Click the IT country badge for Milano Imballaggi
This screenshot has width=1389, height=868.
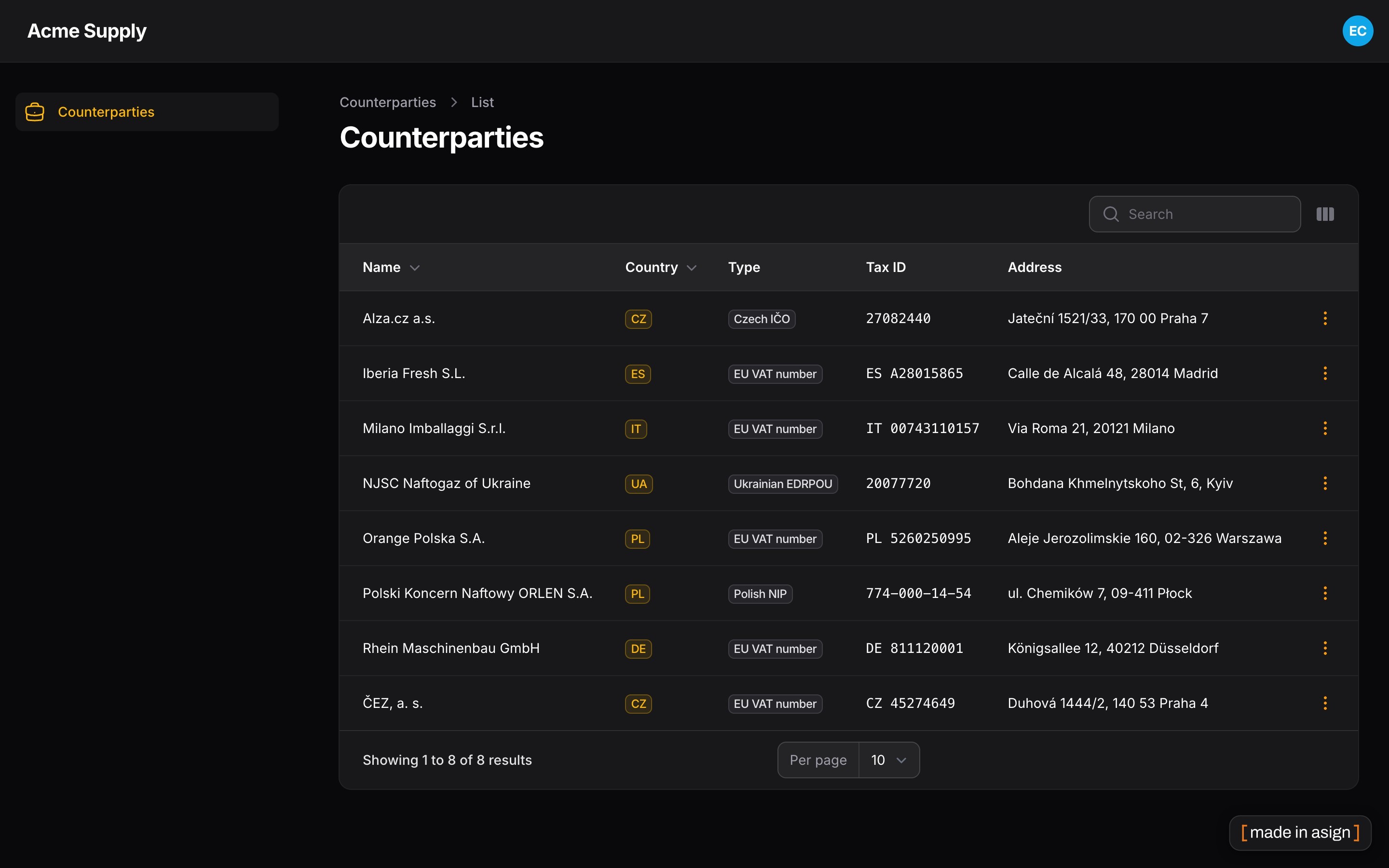(x=636, y=429)
